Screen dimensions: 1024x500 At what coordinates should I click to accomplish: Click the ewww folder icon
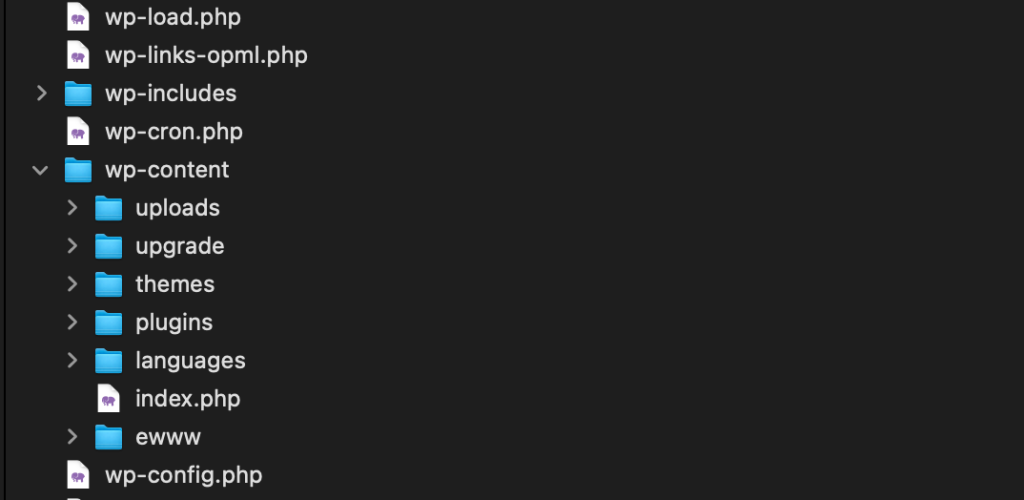coord(108,437)
